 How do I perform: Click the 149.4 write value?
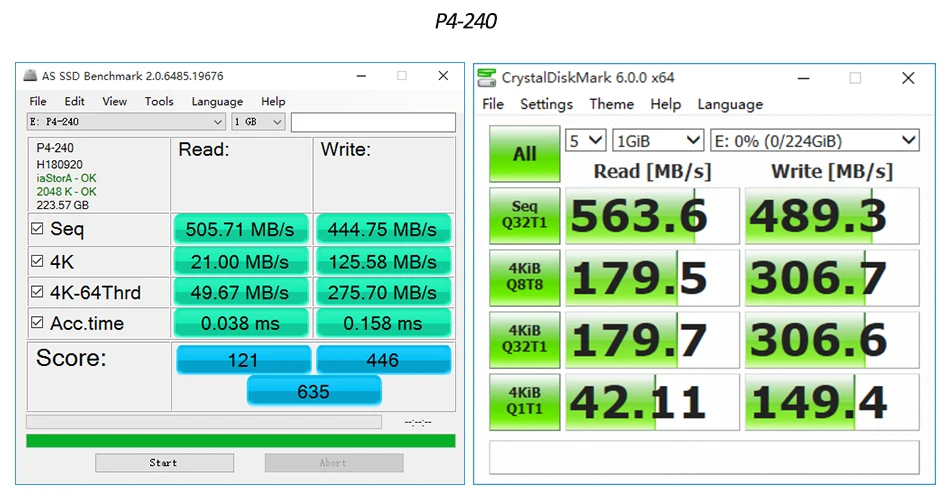tap(832, 402)
